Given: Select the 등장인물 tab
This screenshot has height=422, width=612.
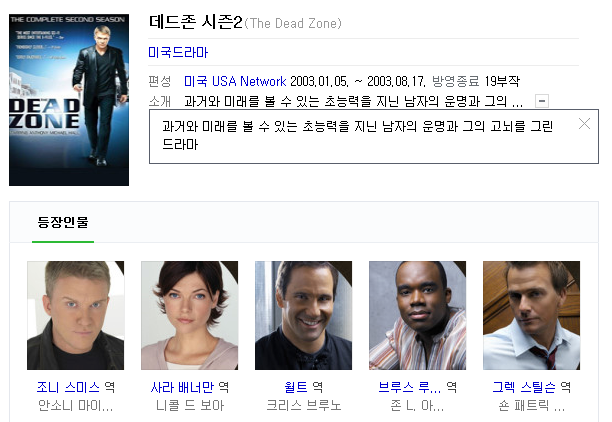Looking at the screenshot, I should tap(63, 222).
